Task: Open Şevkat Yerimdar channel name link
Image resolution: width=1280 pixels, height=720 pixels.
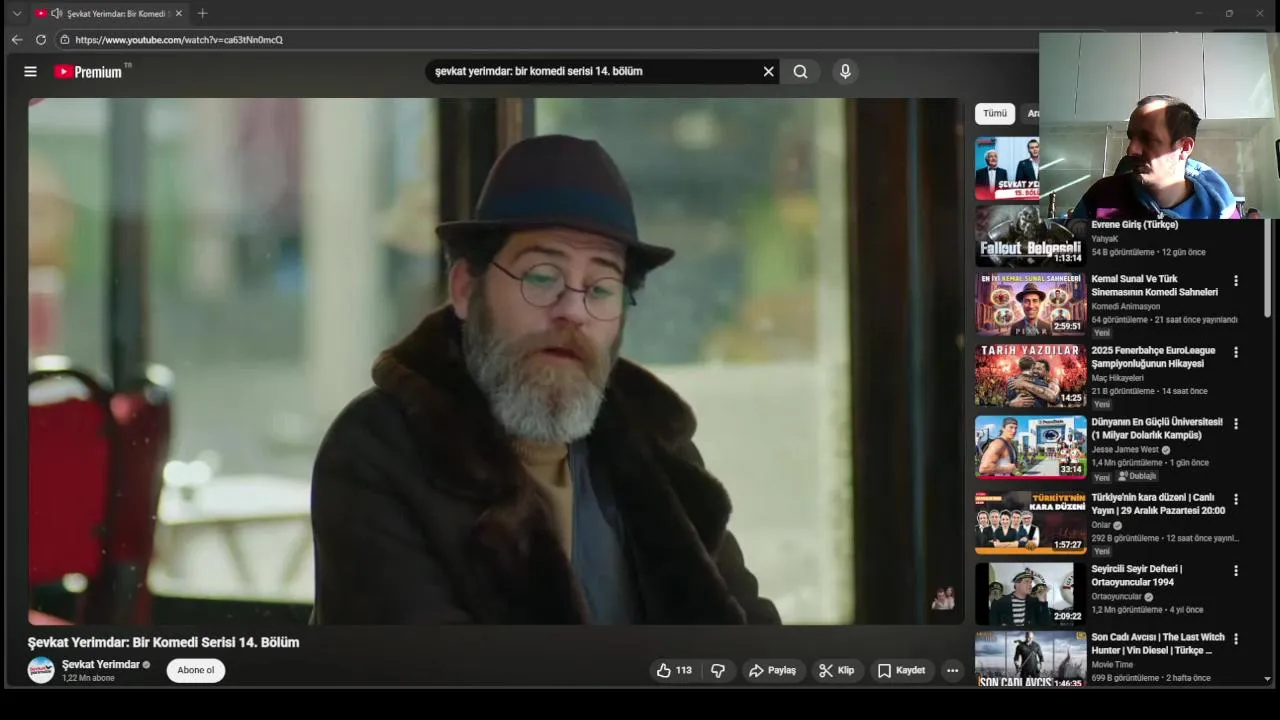Action: [101, 664]
